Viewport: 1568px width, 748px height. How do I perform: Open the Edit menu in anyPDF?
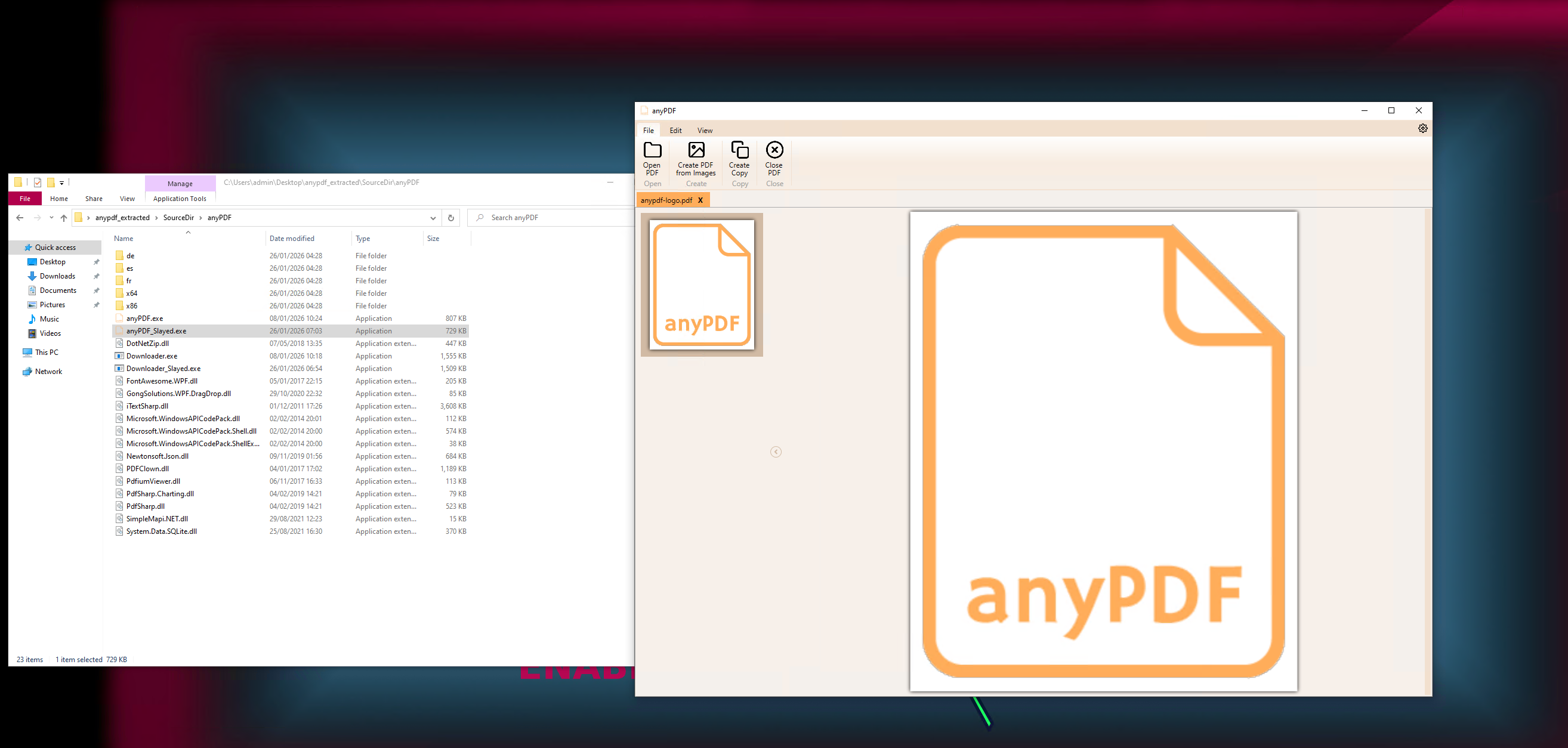tap(675, 130)
